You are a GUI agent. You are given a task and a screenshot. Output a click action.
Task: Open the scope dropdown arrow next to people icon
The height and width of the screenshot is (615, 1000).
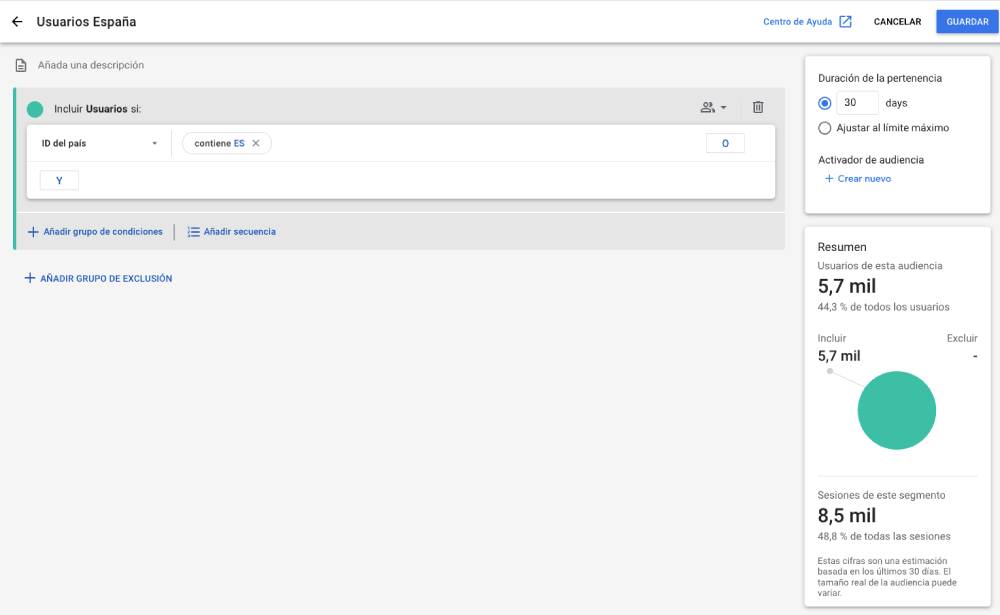click(x=724, y=108)
